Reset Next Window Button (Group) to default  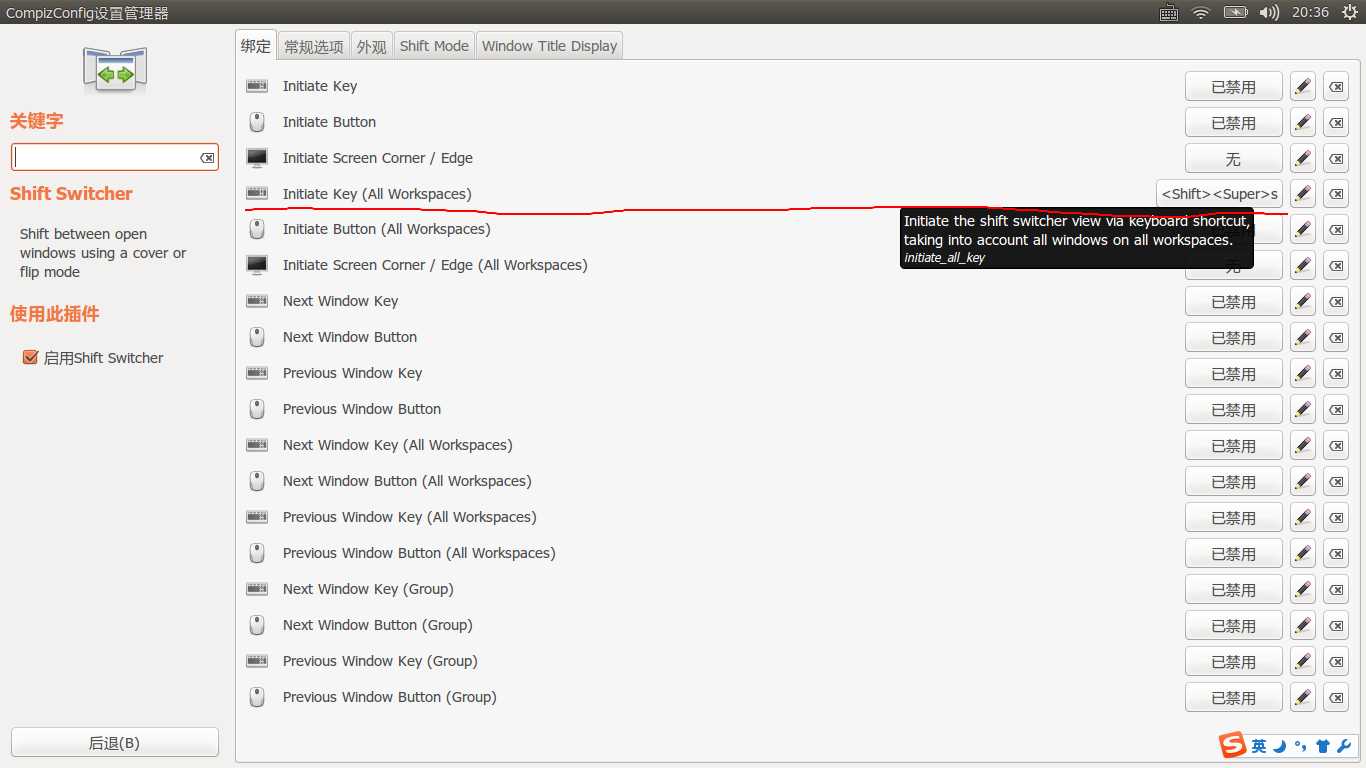pyautogui.click(x=1336, y=626)
